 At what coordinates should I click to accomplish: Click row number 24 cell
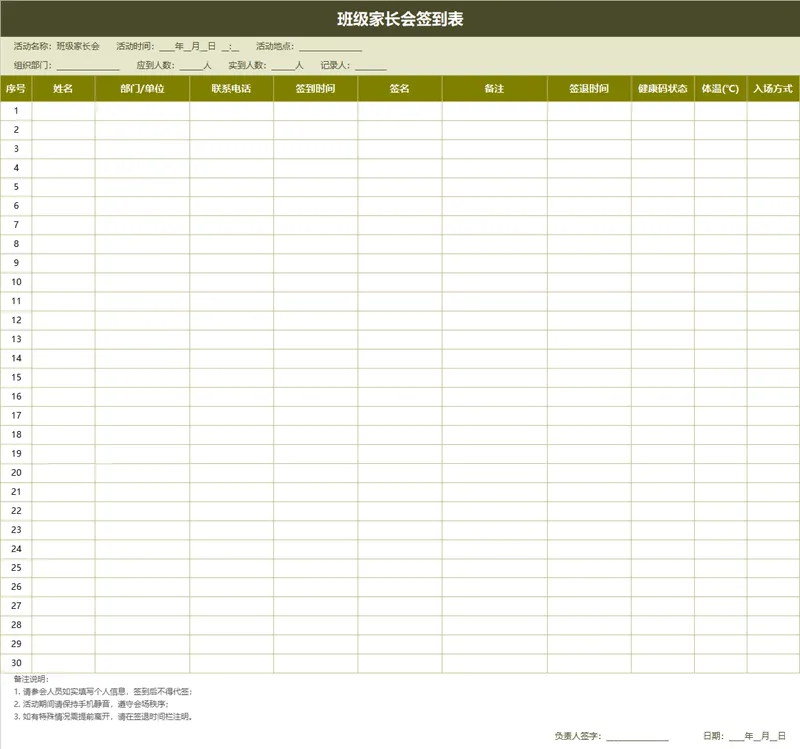(x=16, y=549)
